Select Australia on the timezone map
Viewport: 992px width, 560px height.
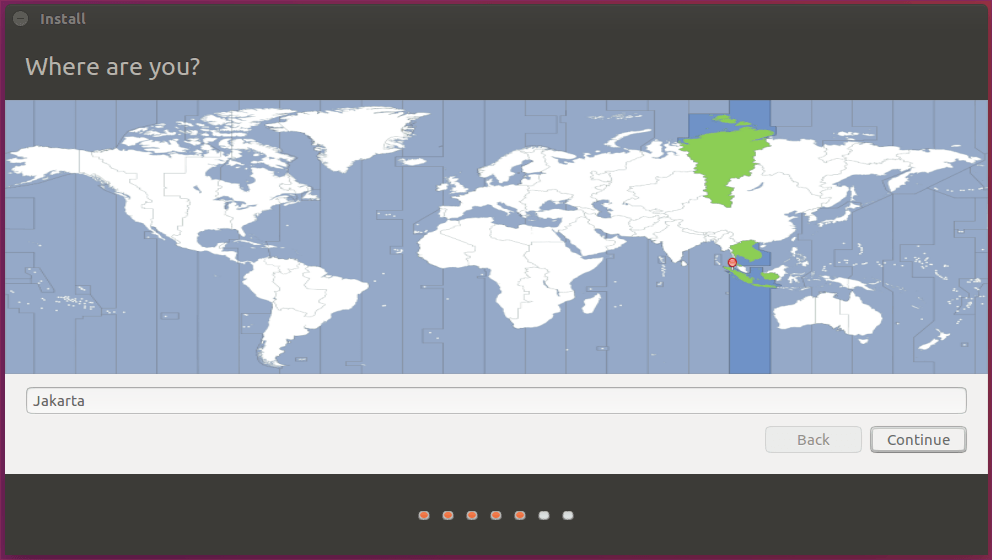[x=827, y=314]
